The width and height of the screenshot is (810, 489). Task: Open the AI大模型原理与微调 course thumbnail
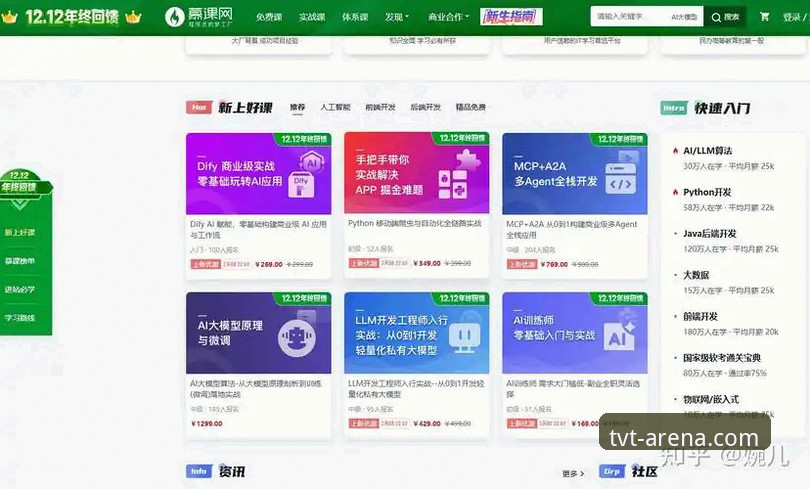click(x=258, y=333)
